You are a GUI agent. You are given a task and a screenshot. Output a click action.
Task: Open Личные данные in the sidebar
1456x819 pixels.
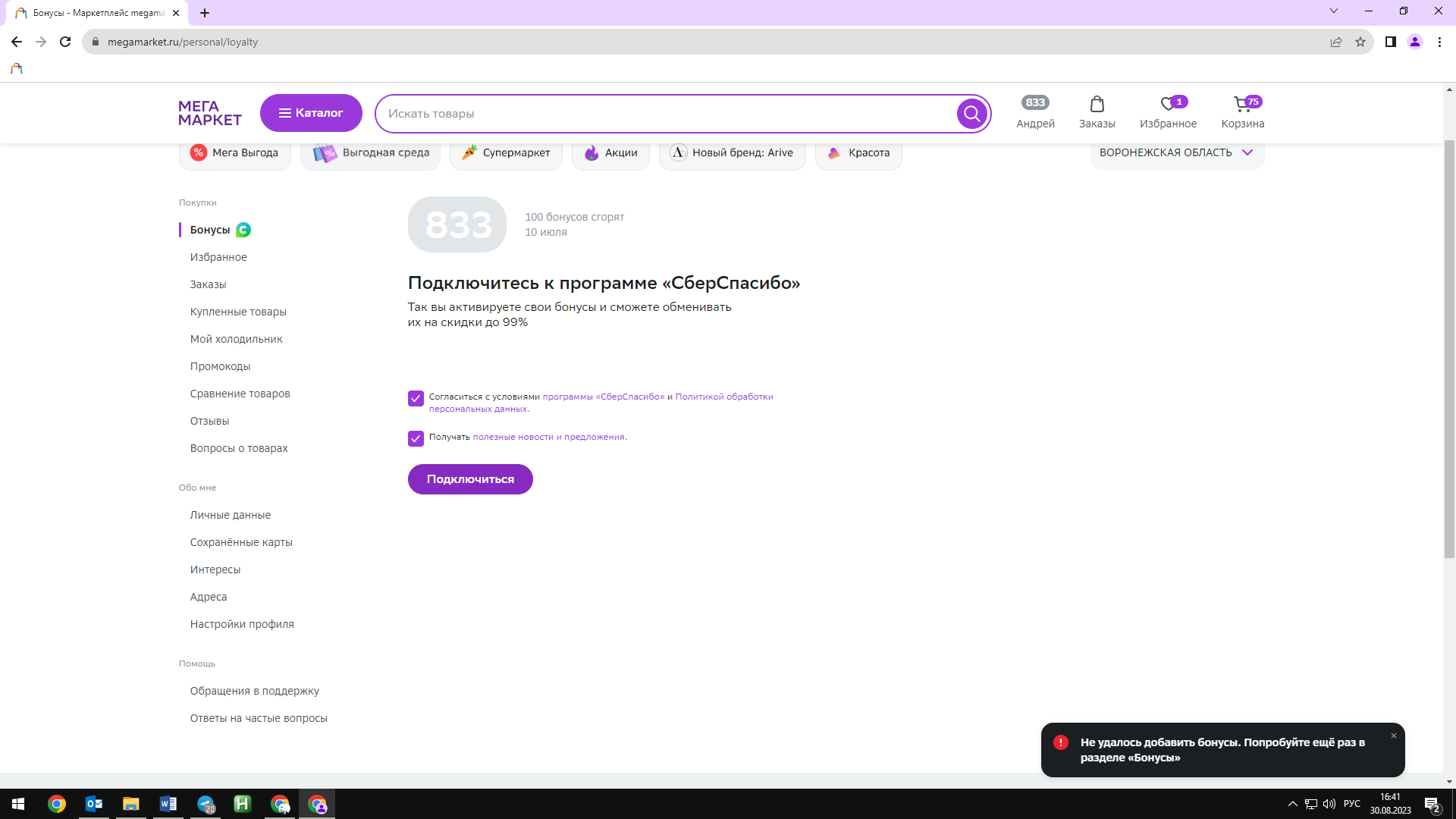[230, 515]
